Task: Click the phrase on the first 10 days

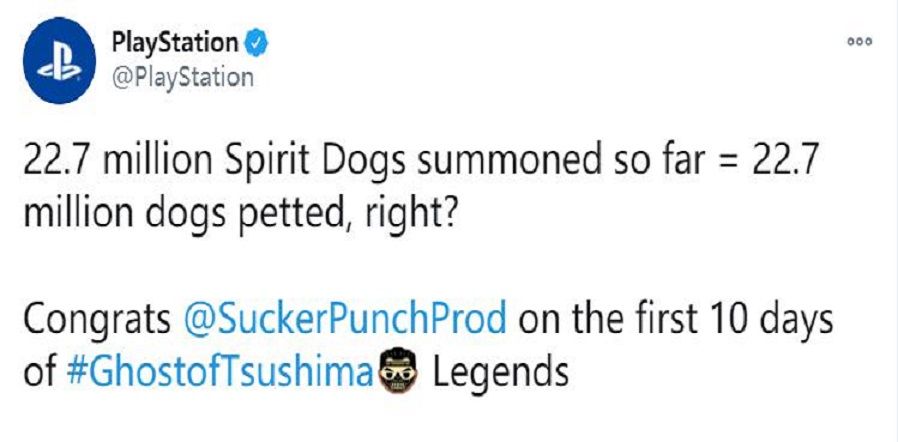Action: 676,320
